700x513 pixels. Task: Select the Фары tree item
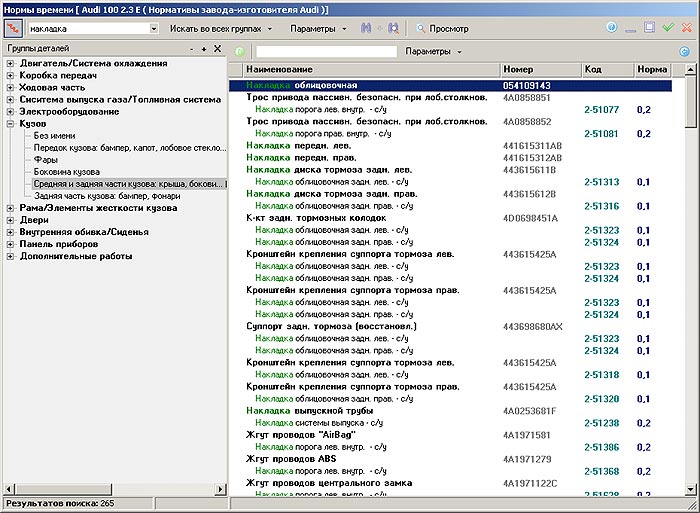point(45,159)
